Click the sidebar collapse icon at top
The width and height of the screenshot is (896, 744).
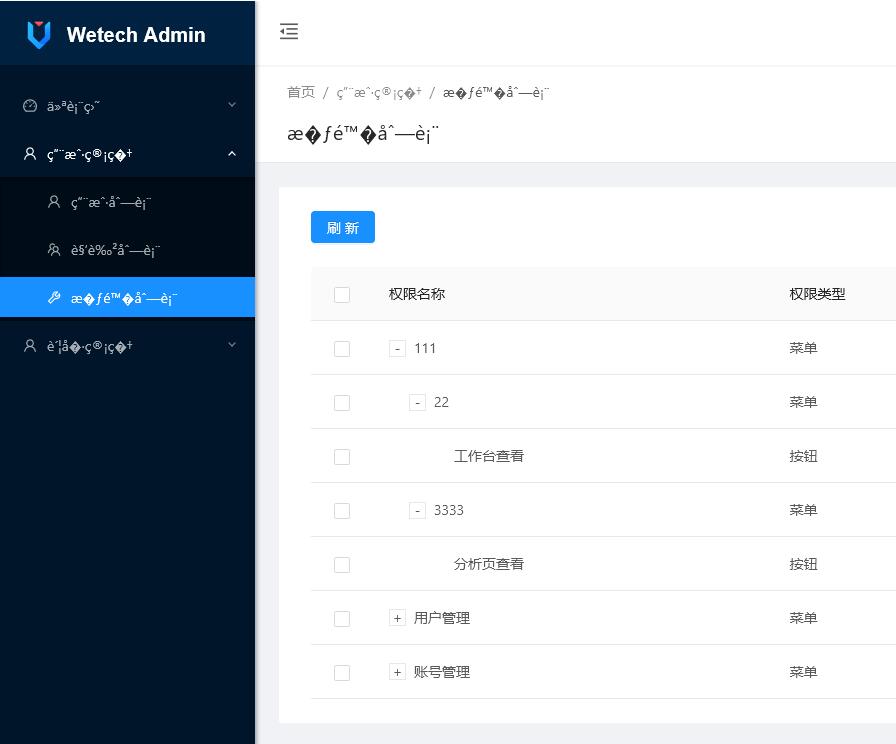coord(289,31)
